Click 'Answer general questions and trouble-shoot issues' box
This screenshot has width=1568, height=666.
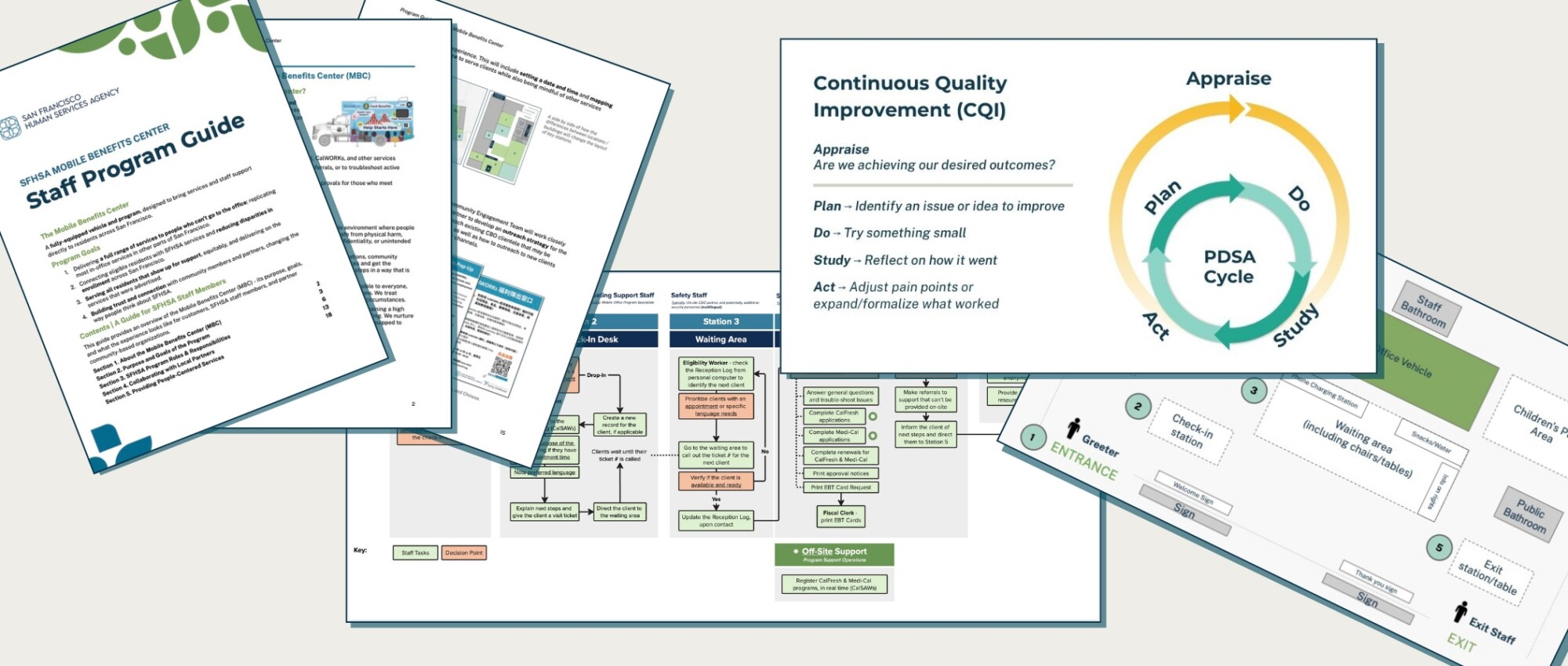841,396
